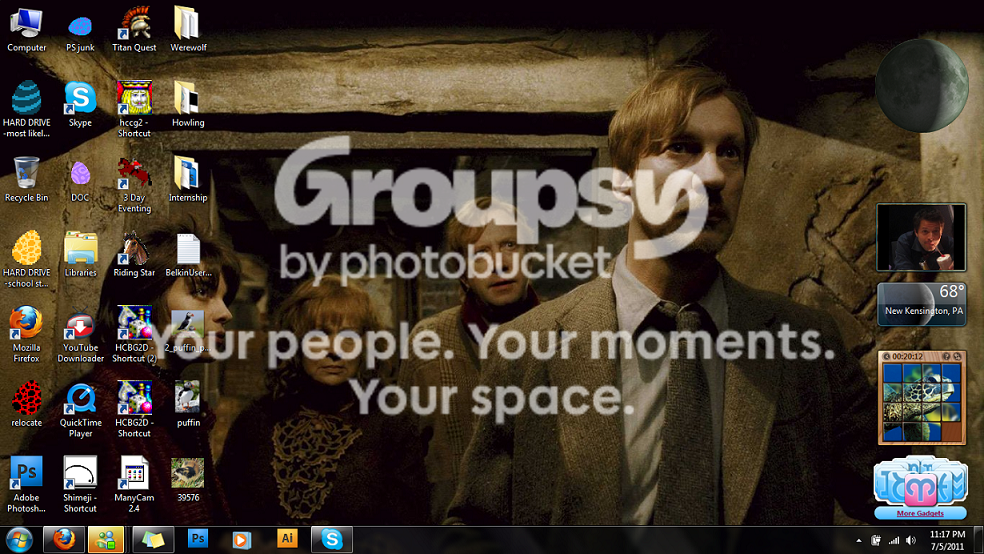Image resolution: width=984 pixels, height=554 pixels.
Task: Launch Illustrator from the taskbar
Action: 287,538
